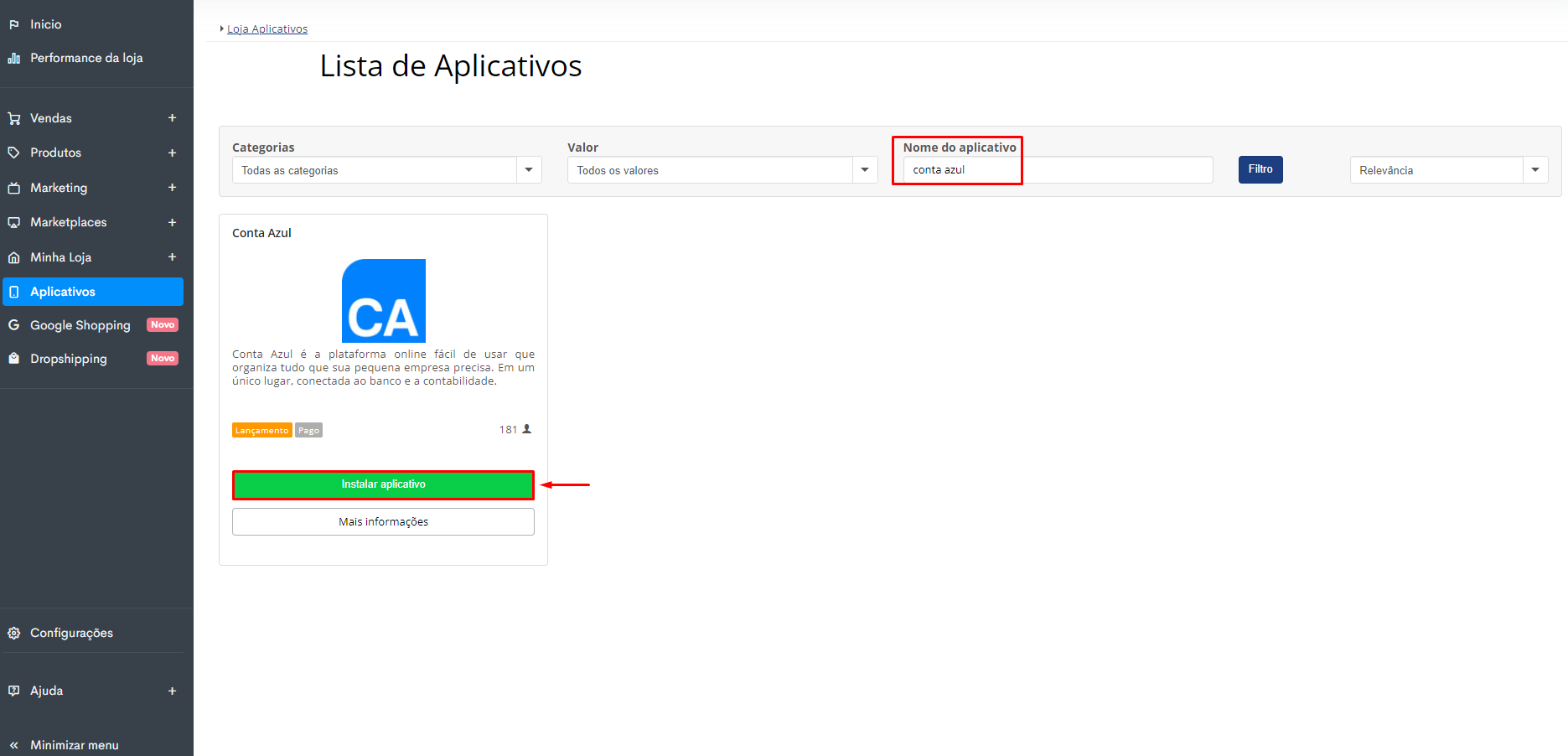Click the Vendas shopping cart icon

tap(14, 118)
